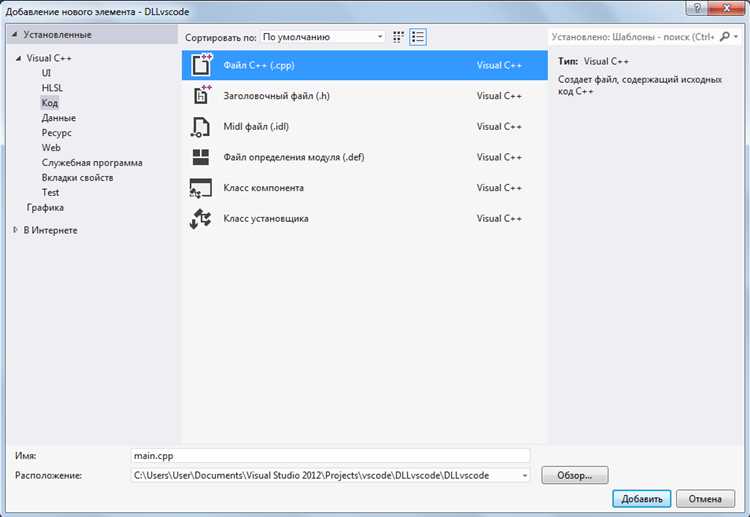This screenshot has width=750, height=517.
Task: Click the 'Обзор...' browse button
Action: coord(574,475)
